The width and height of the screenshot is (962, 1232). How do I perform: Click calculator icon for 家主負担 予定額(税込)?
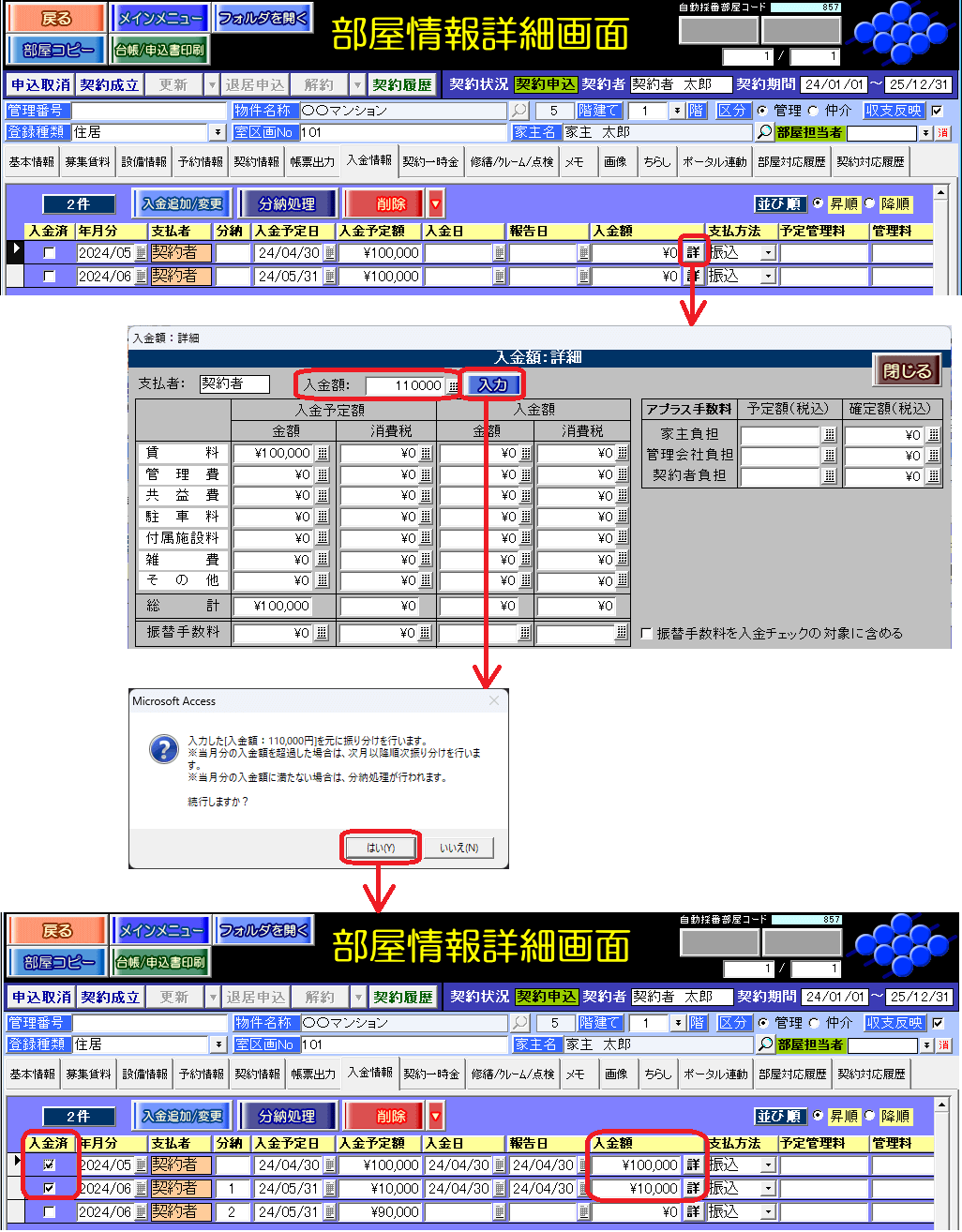click(x=829, y=435)
